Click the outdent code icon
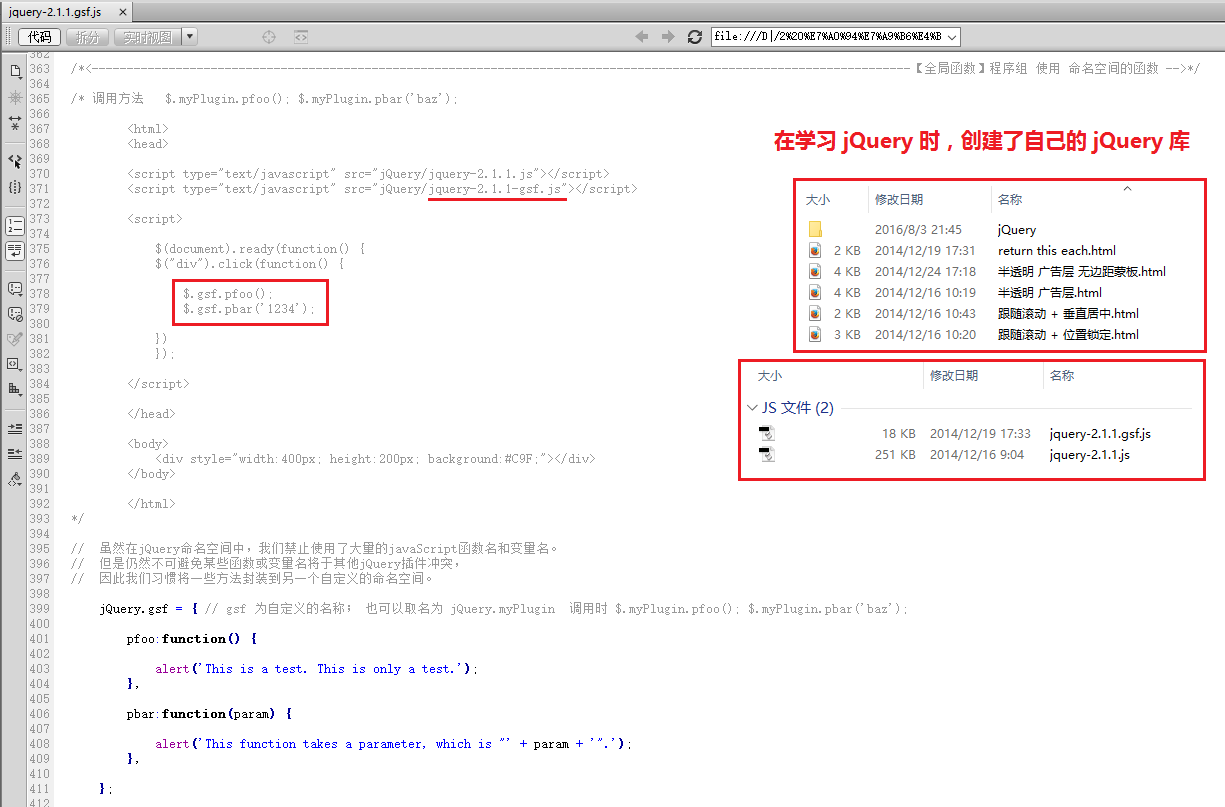1225x807 pixels. point(15,454)
